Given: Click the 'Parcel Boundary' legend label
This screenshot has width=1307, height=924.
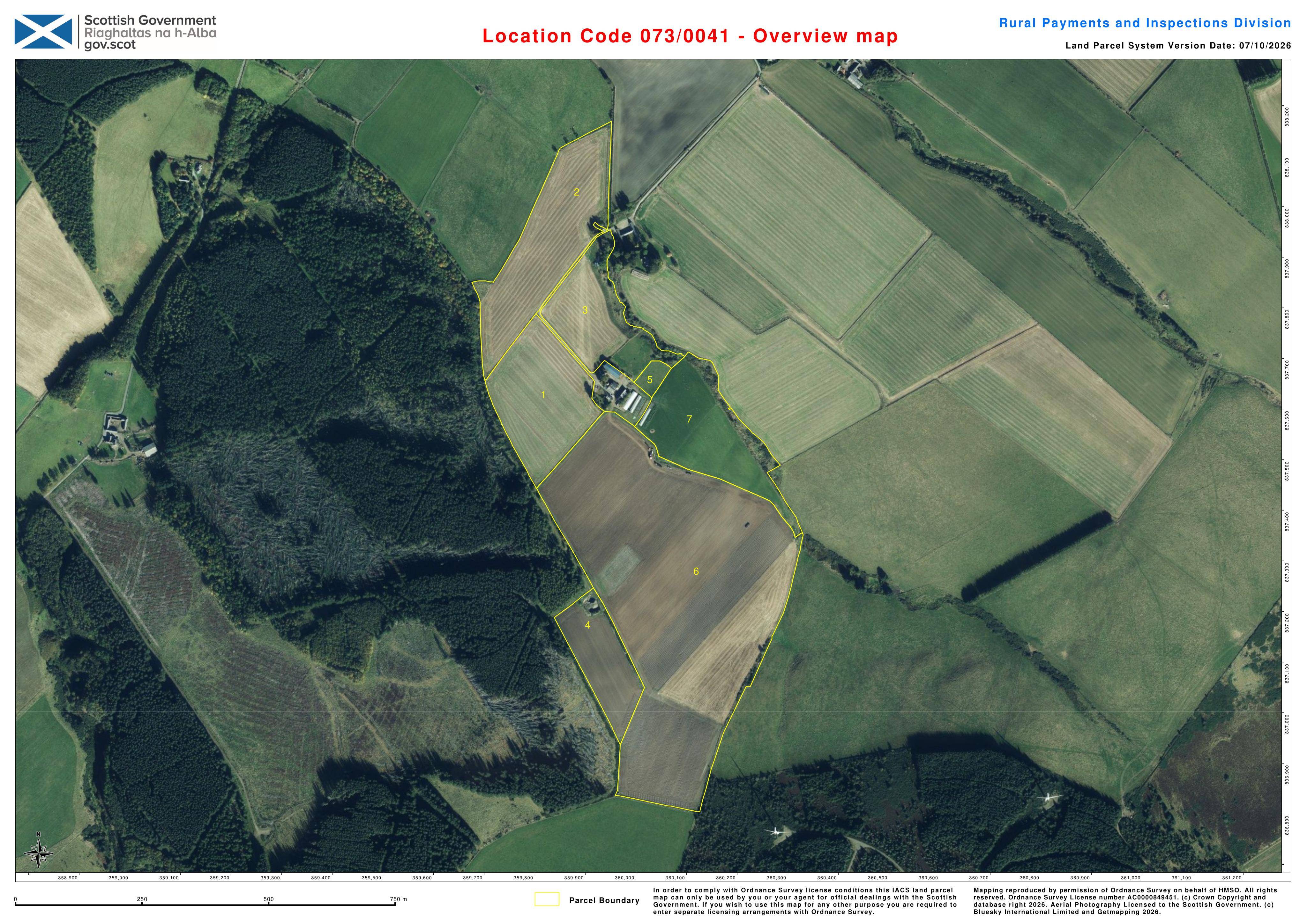Looking at the screenshot, I should pyautogui.click(x=604, y=900).
